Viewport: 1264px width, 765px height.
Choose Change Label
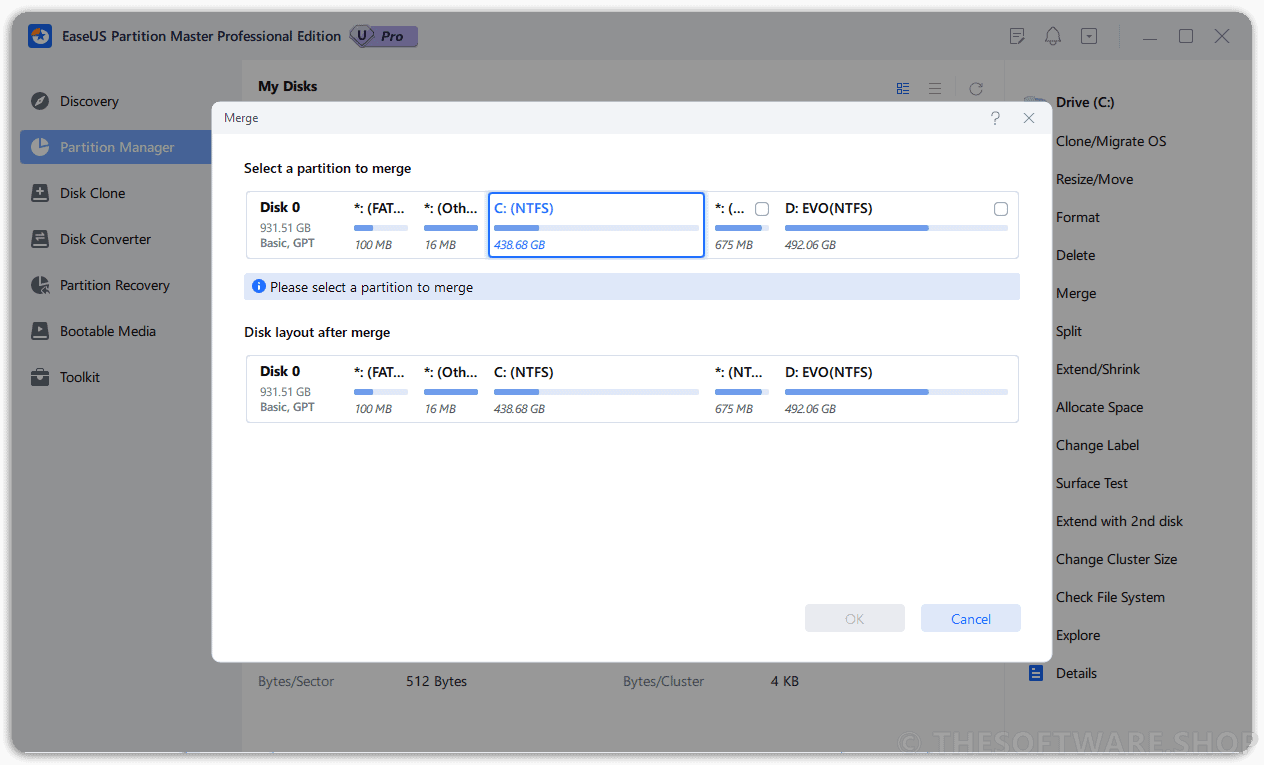(x=1098, y=445)
